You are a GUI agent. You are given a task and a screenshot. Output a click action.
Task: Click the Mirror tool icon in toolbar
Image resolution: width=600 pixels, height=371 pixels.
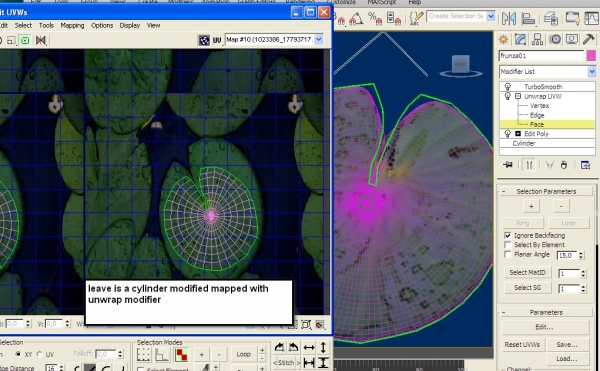point(509,18)
